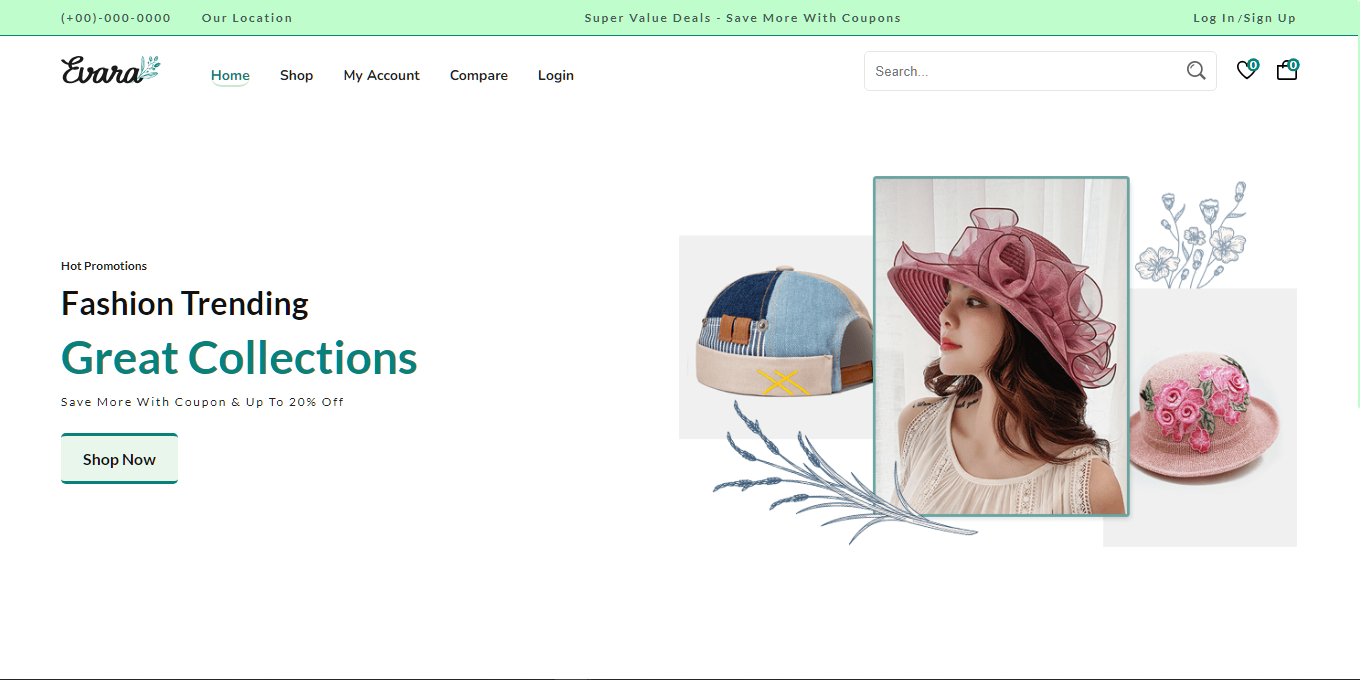Open the Our Location link
1360x680 pixels.
tap(247, 18)
